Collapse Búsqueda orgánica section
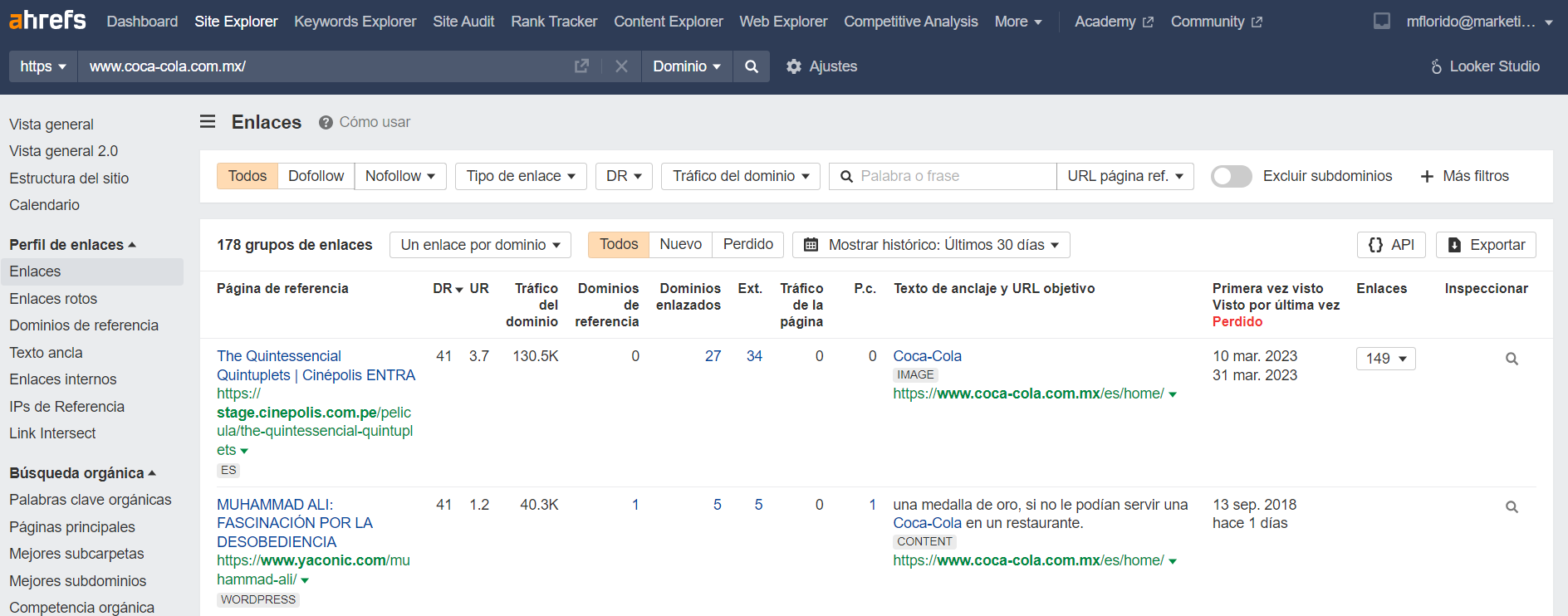The height and width of the screenshot is (616, 1568). (82, 473)
